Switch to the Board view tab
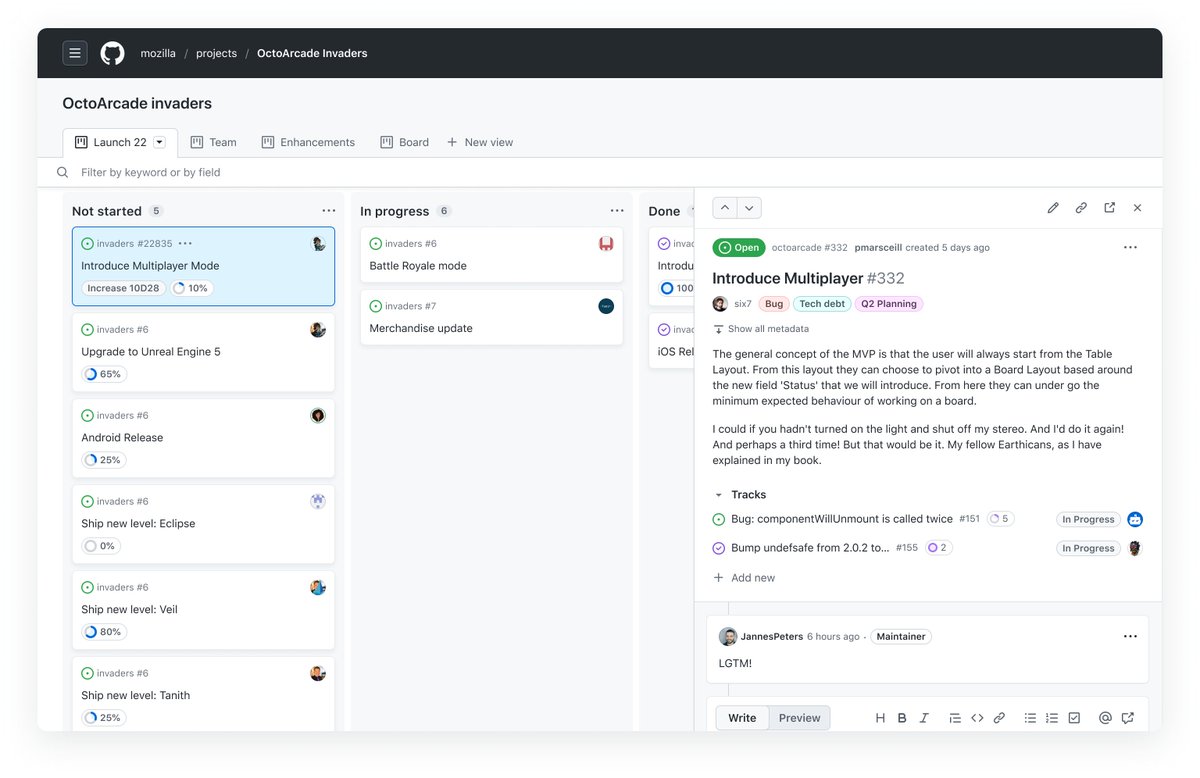Image resolution: width=1200 pixels, height=778 pixels. click(404, 142)
